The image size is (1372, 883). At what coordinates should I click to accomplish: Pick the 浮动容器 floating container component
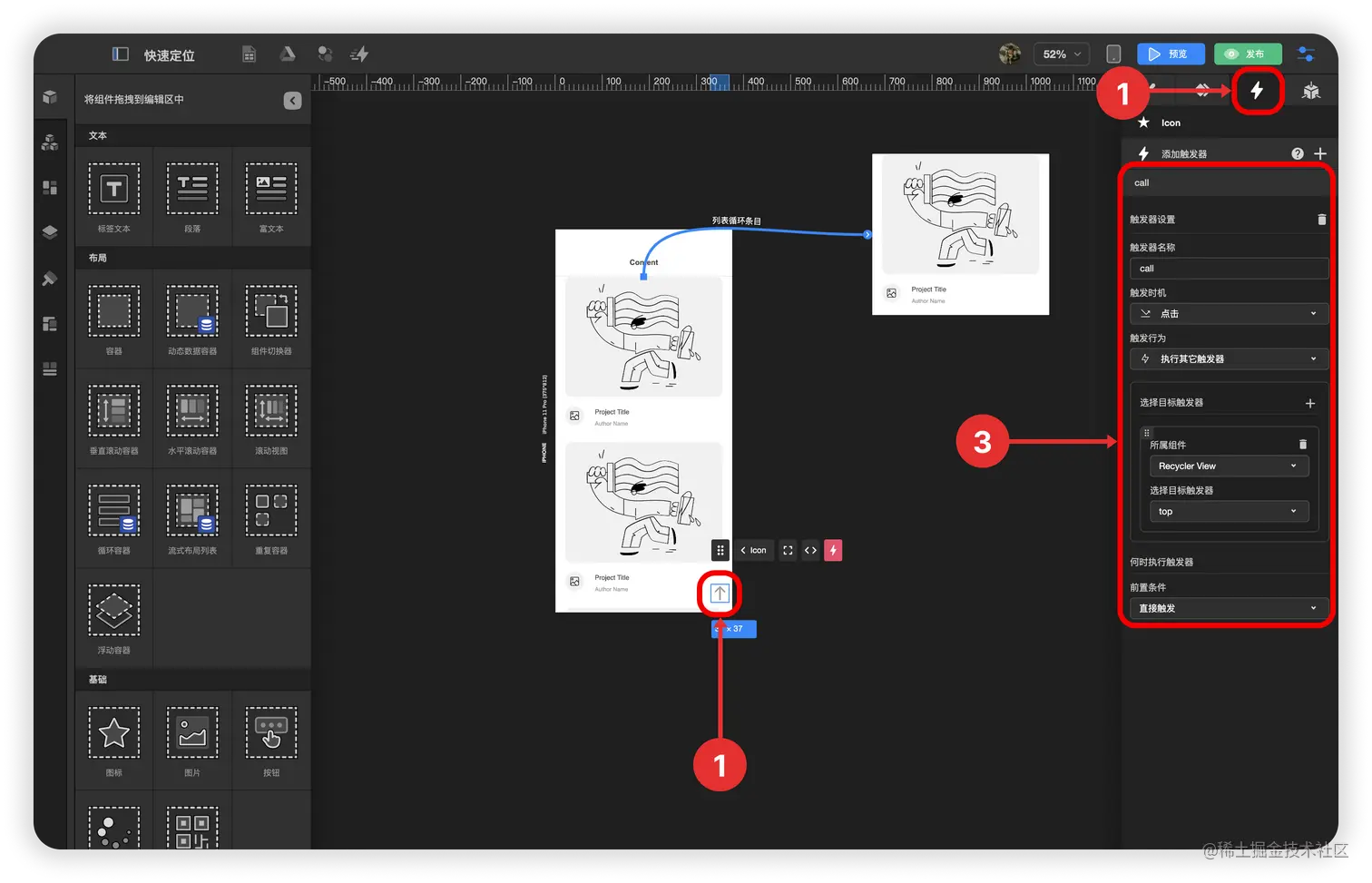[113, 618]
